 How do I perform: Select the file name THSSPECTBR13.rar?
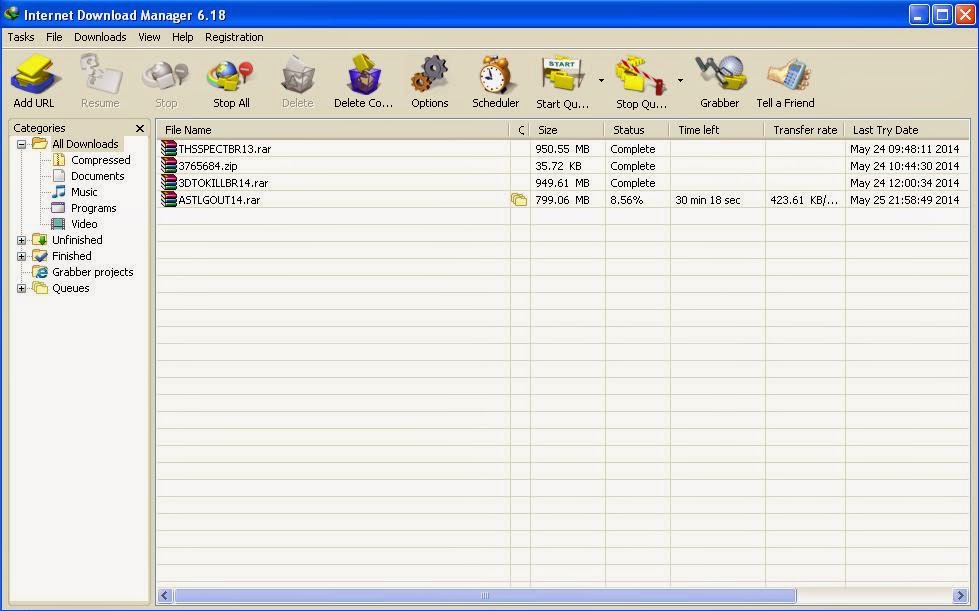tap(225, 149)
